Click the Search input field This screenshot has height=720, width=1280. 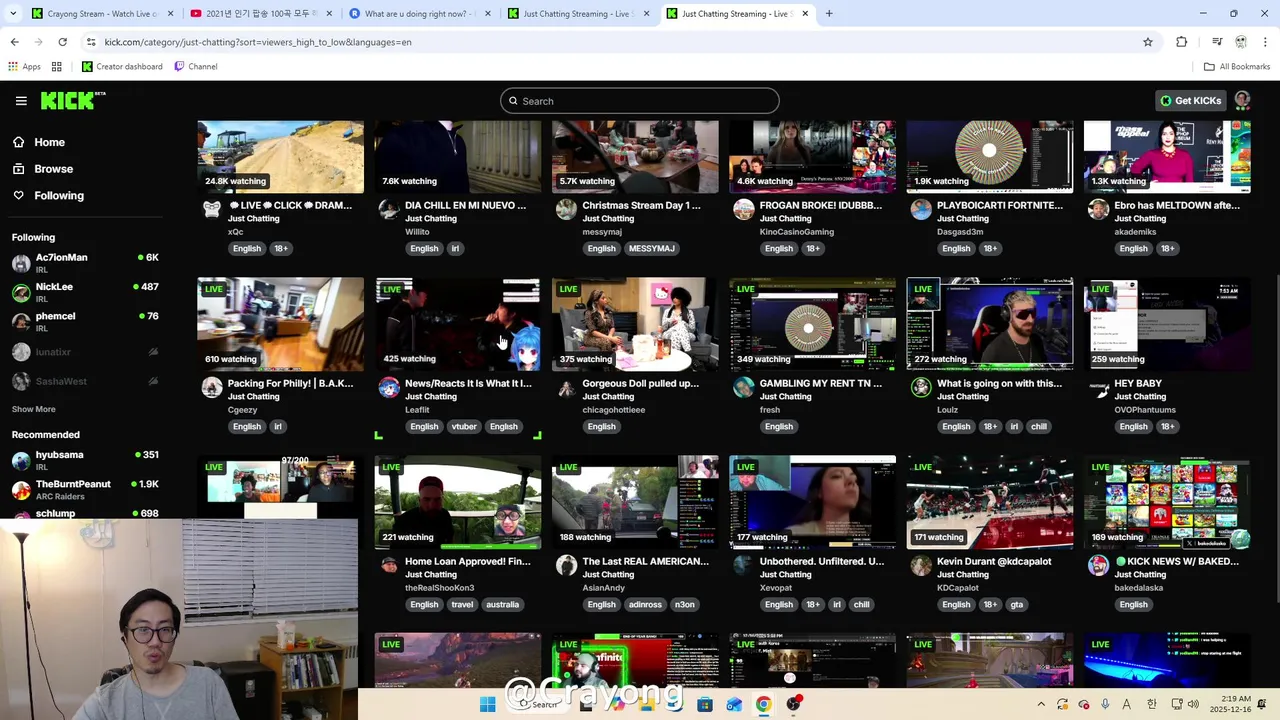pos(640,101)
